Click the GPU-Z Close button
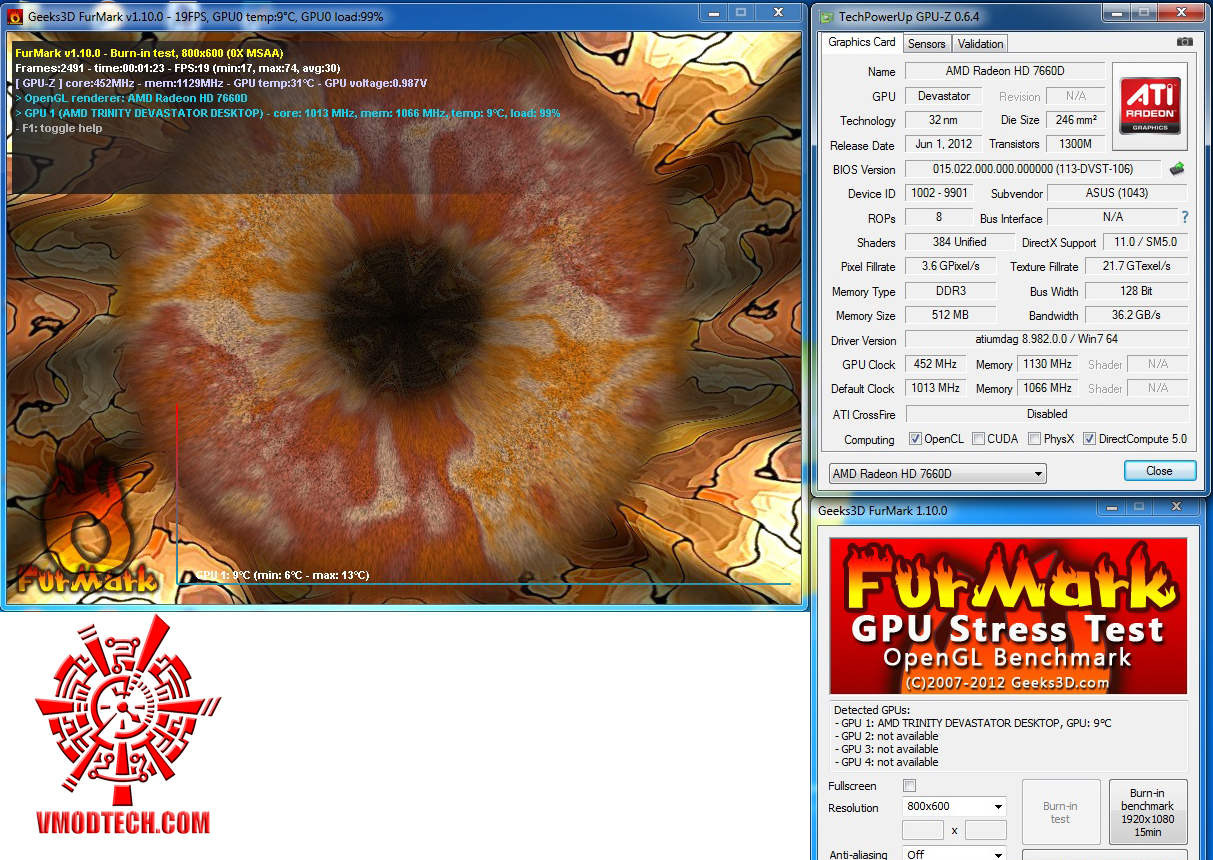This screenshot has height=860, width=1213. (x=1159, y=471)
